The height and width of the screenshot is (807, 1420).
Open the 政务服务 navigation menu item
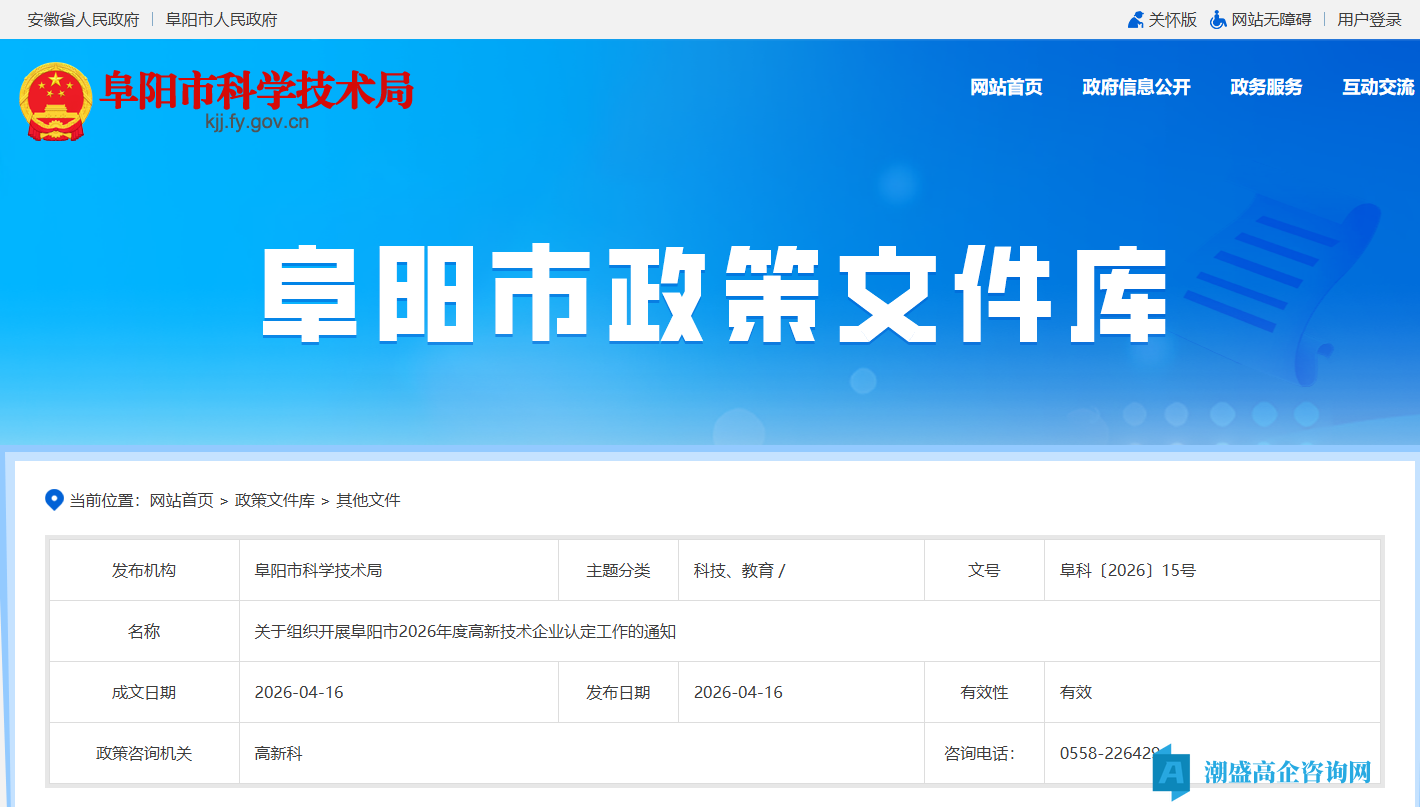coord(1266,88)
